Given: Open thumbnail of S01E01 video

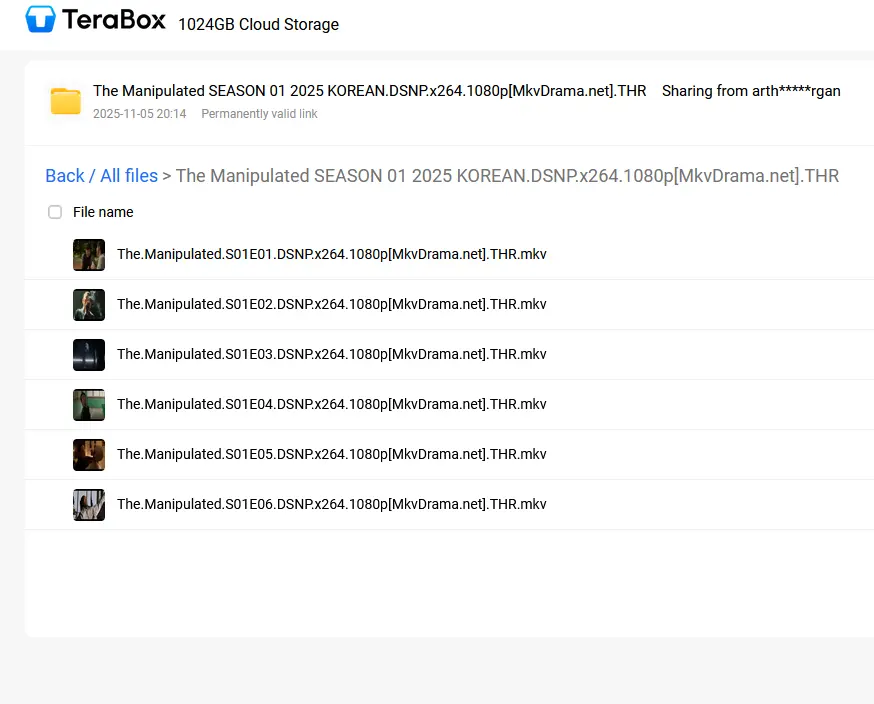Looking at the screenshot, I should pos(89,255).
